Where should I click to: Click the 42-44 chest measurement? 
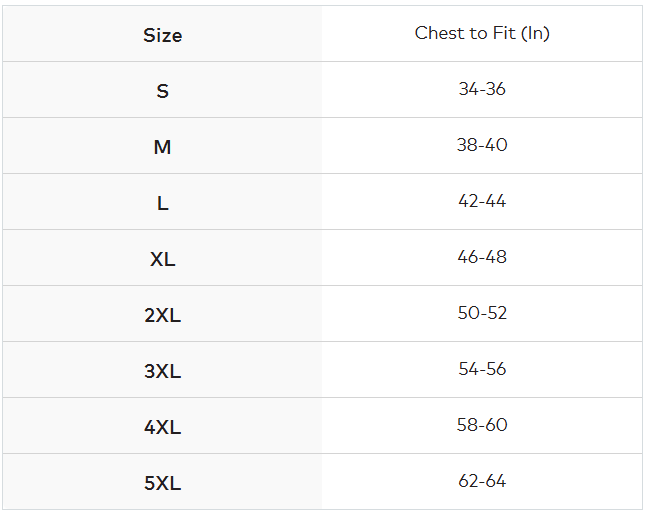(x=482, y=201)
